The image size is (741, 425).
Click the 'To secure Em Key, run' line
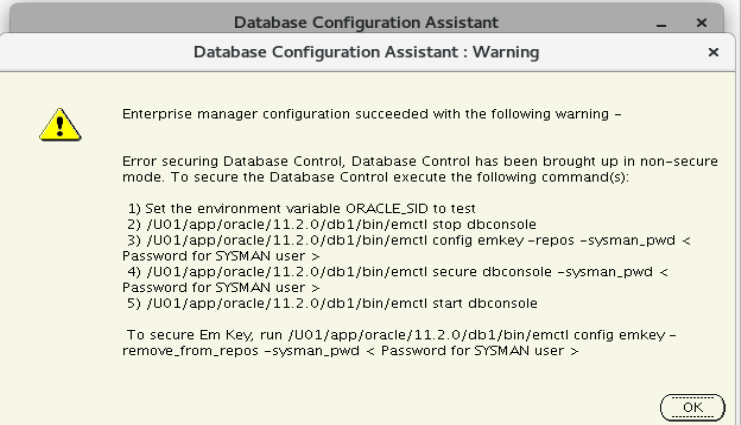click(x=402, y=335)
